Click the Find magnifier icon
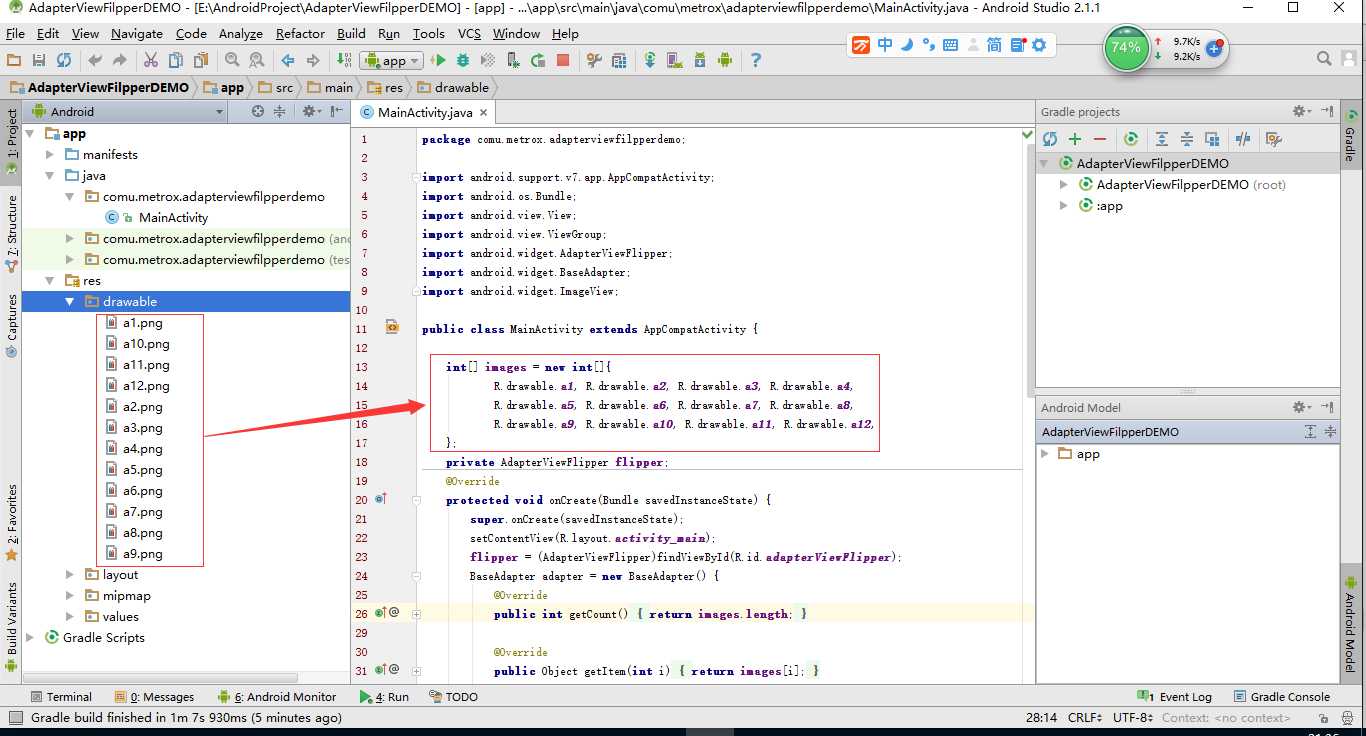 [232, 60]
